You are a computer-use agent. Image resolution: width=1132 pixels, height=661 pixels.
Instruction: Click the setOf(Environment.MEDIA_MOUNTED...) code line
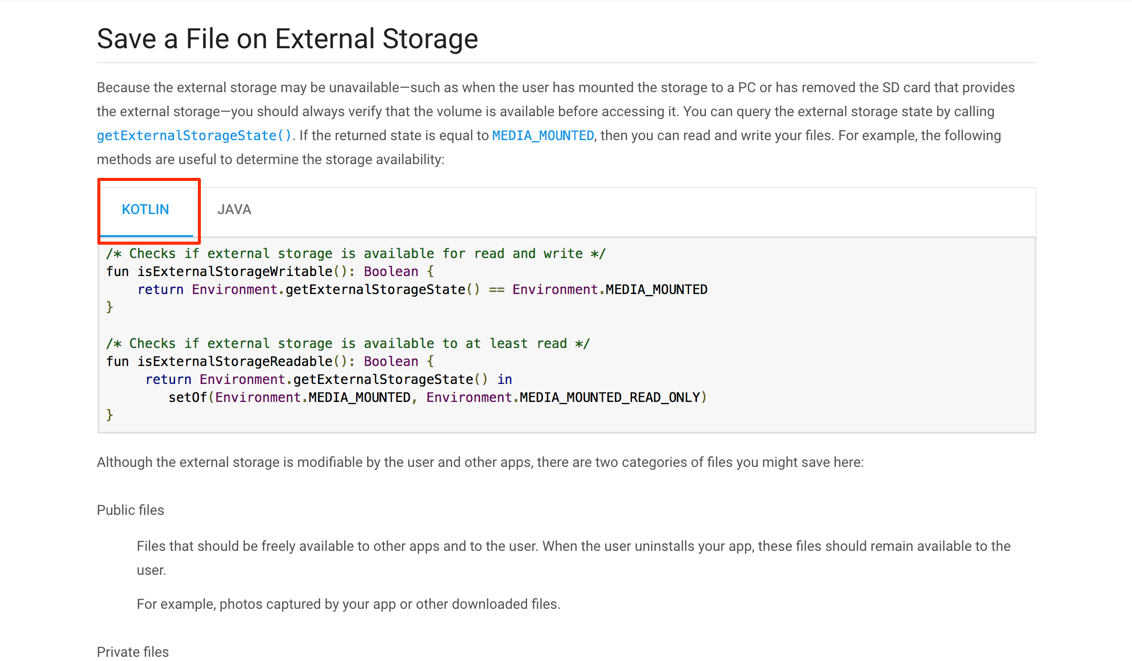click(x=437, y=398)
